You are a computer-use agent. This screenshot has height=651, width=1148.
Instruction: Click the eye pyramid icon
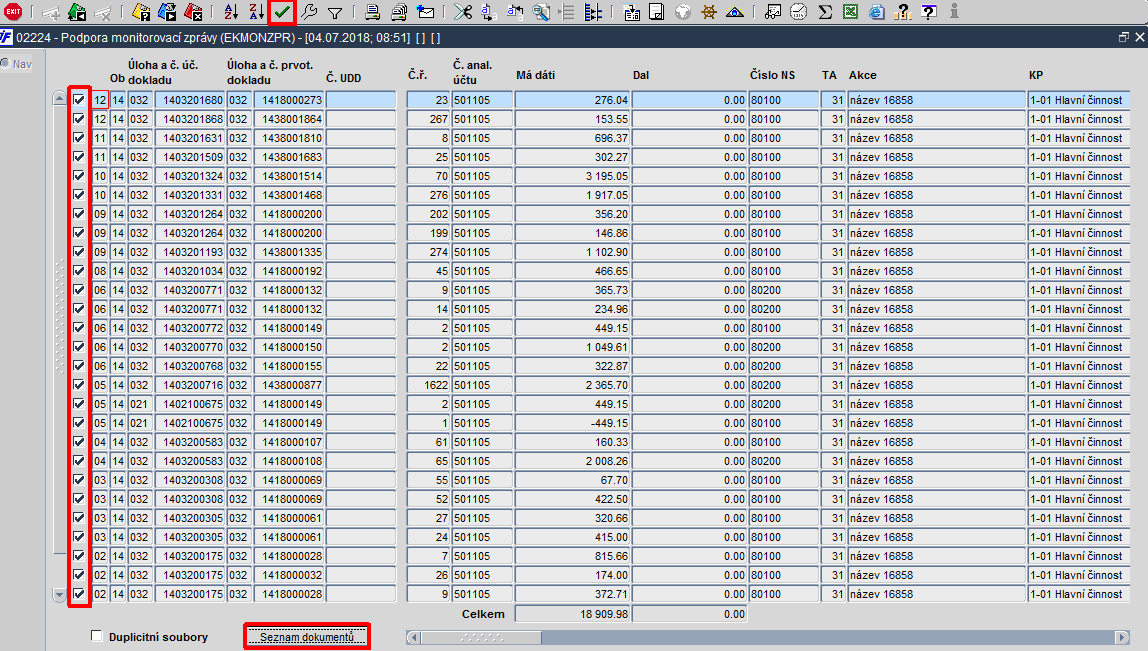pyautogui.click(x=734, y=12)
